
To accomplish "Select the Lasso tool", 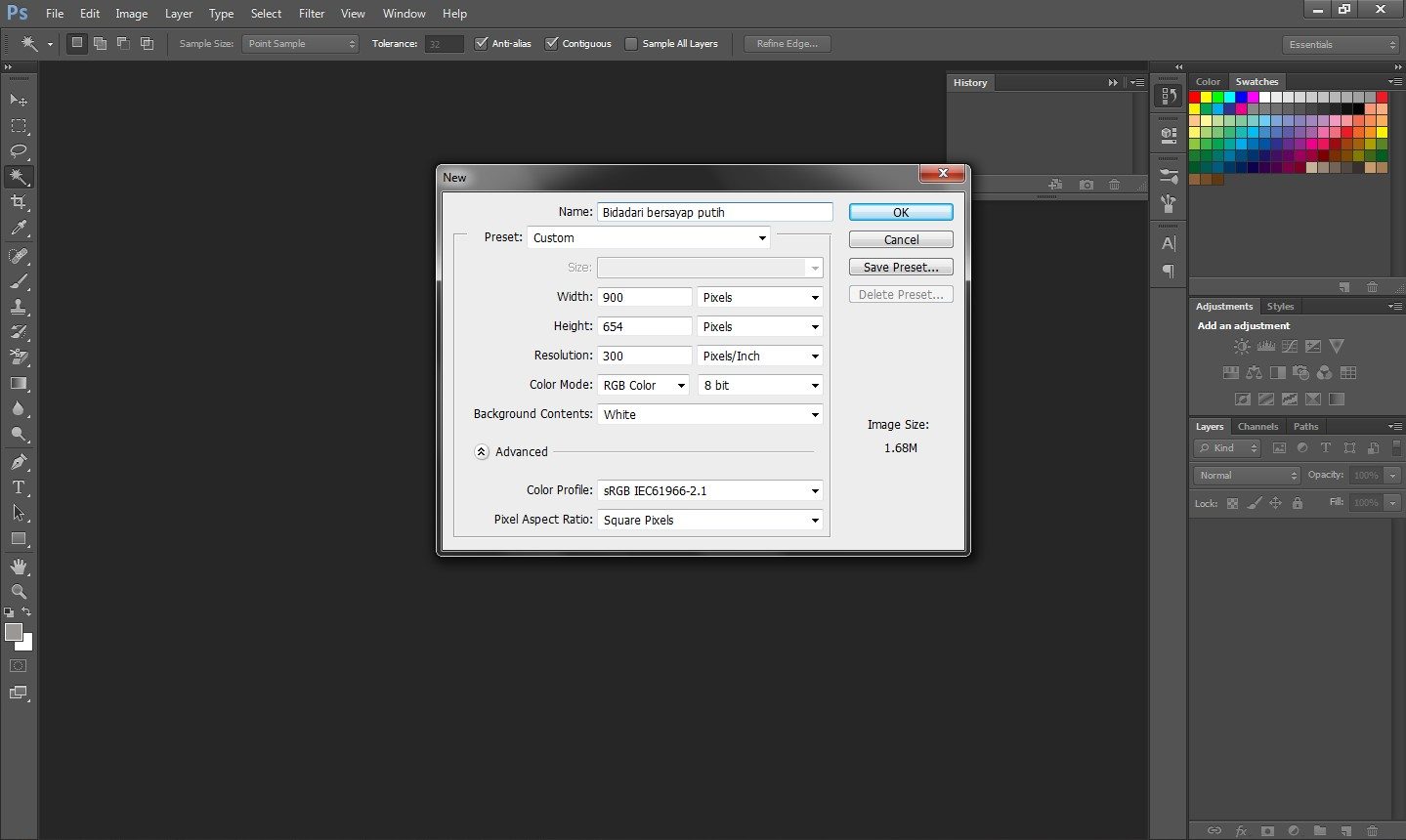I will tap(19, 151).
